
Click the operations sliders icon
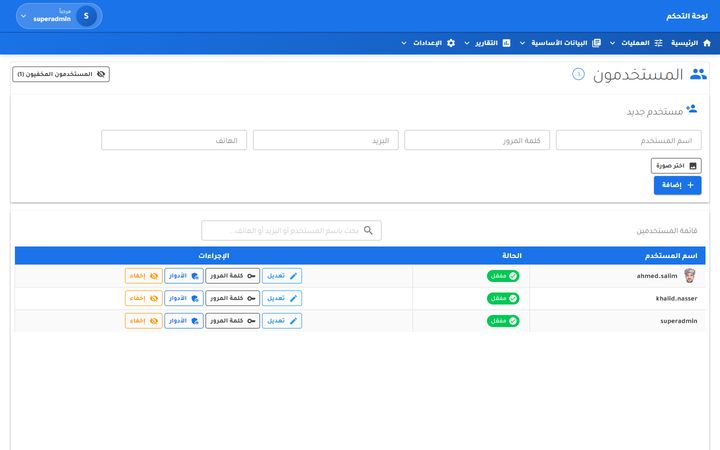658,43
